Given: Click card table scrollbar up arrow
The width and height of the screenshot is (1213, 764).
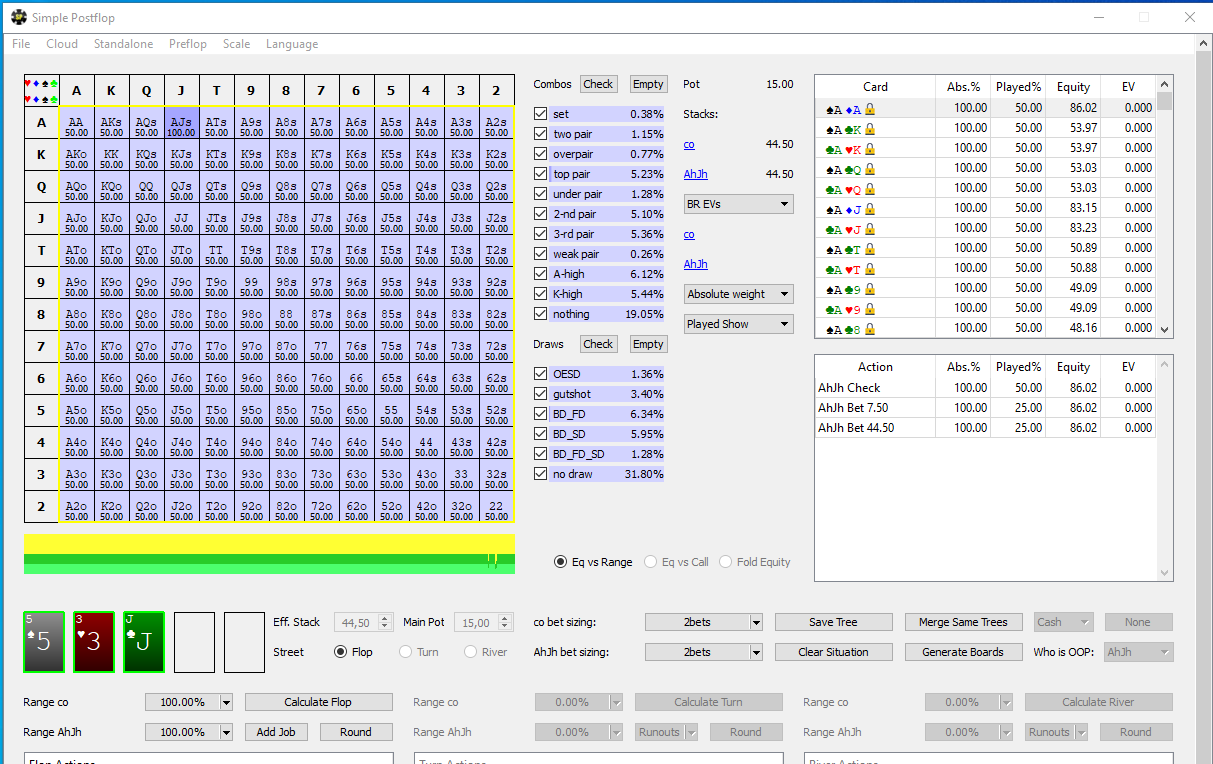Looking at the screenshot, I should point(1164,84).
